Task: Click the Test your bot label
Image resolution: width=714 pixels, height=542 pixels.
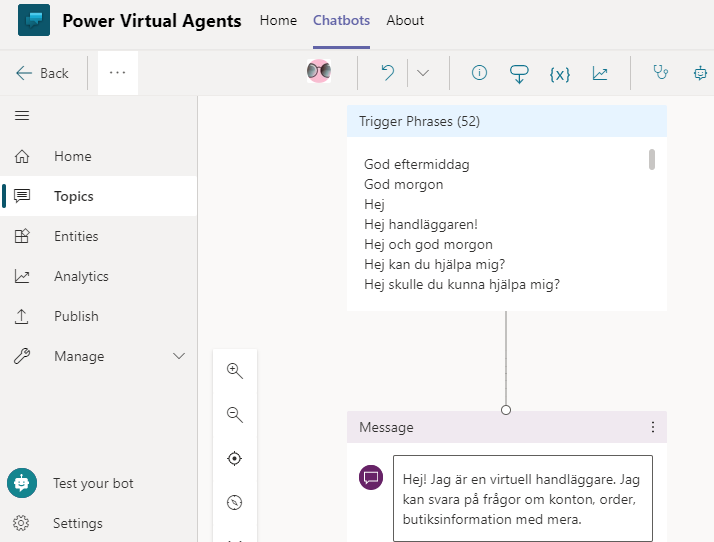Action: coord(93,483)
